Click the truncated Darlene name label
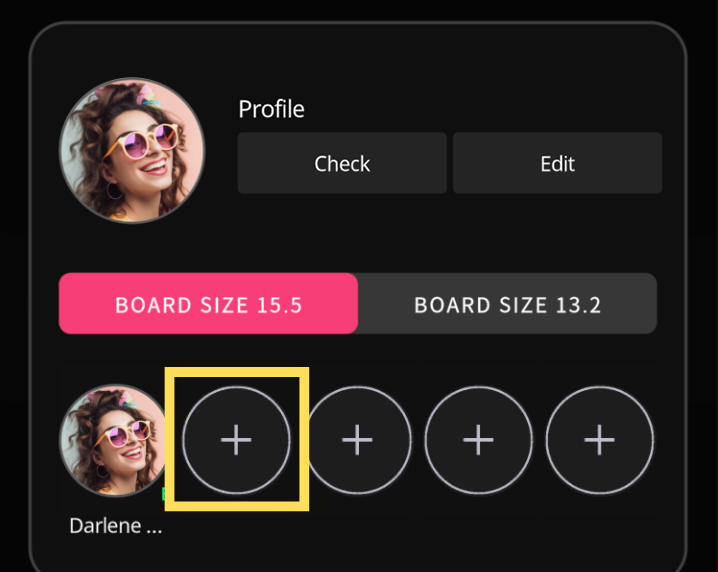Image resolution: width=718 pixels, height=572 pixels. click(116, 526)
